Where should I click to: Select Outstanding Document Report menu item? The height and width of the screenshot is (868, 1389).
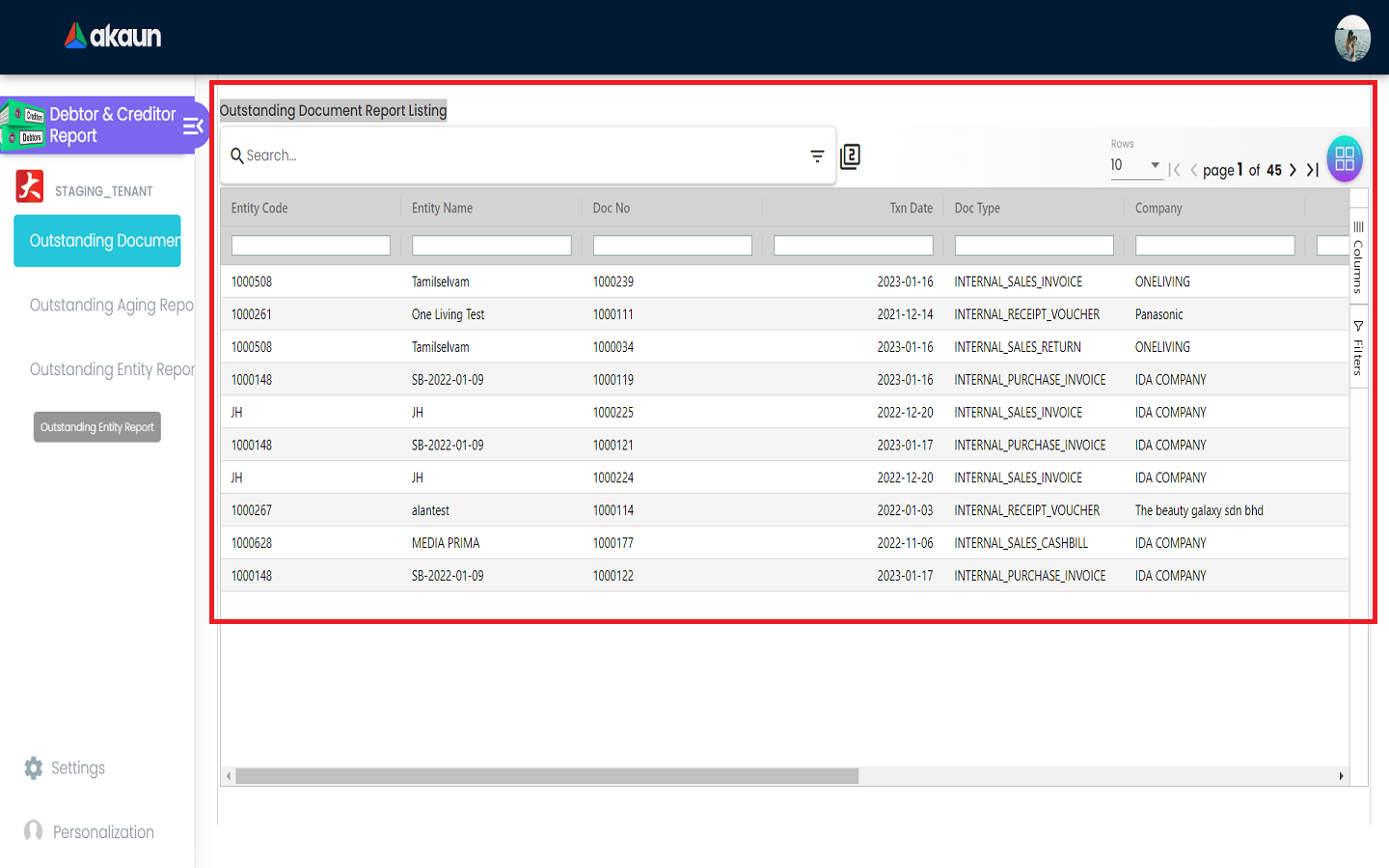tap(97, 241)
